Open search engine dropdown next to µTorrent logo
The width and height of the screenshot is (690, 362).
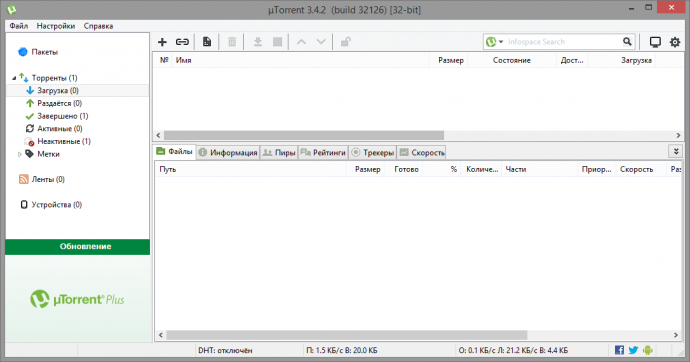[501, 42]
